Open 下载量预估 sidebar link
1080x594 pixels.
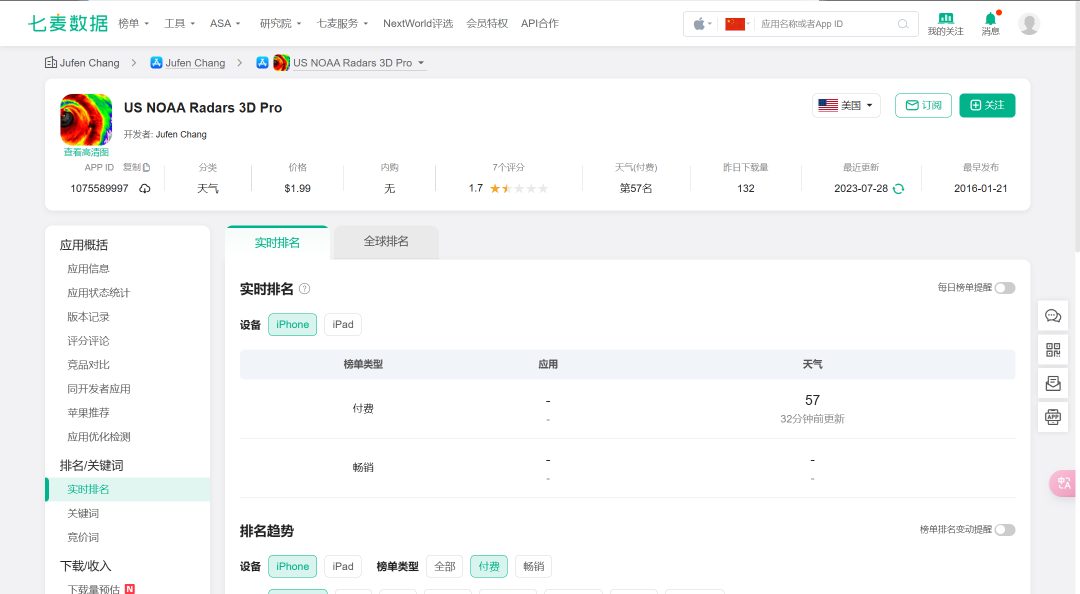pos(94,589)
